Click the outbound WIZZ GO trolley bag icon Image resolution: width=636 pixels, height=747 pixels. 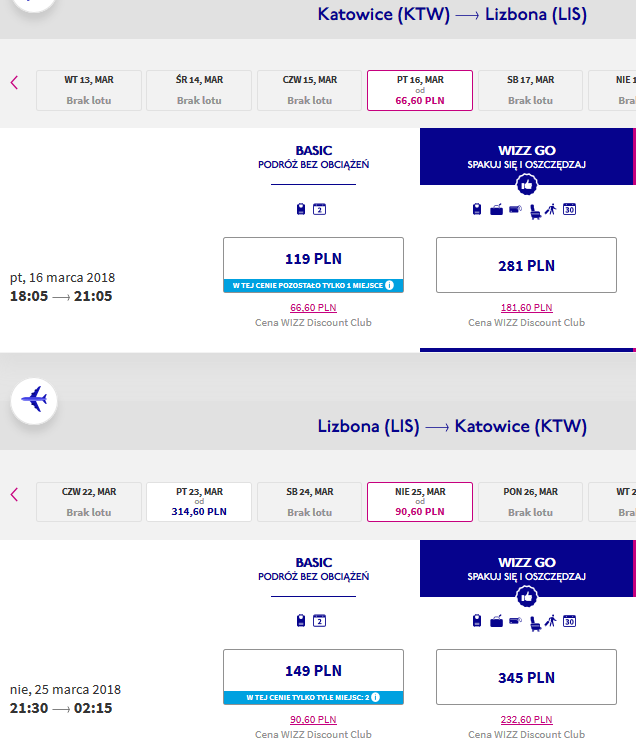(x=515, y=209)
